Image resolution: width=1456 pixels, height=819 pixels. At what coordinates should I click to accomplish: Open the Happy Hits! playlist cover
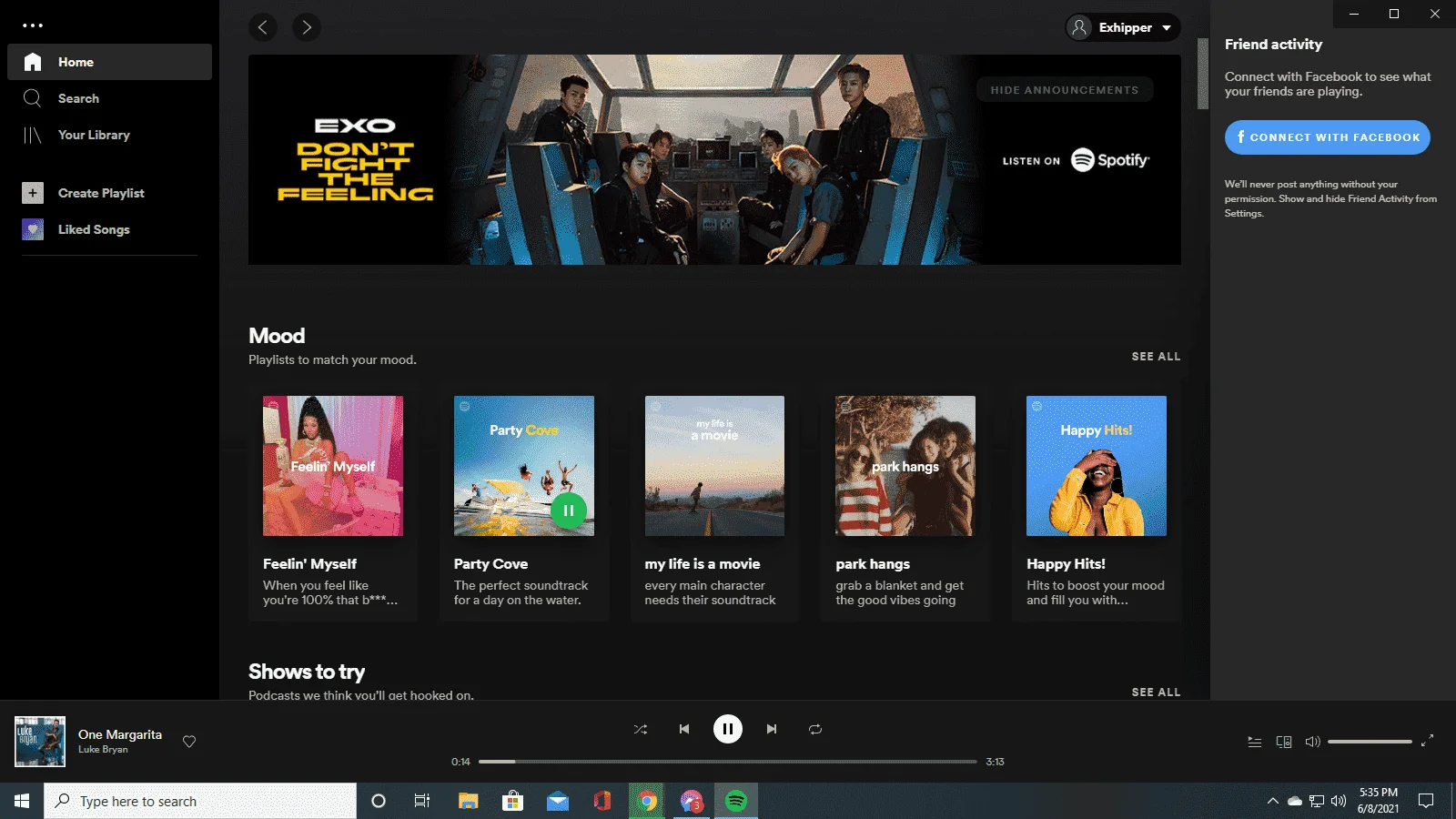[x=1097, y=466]
